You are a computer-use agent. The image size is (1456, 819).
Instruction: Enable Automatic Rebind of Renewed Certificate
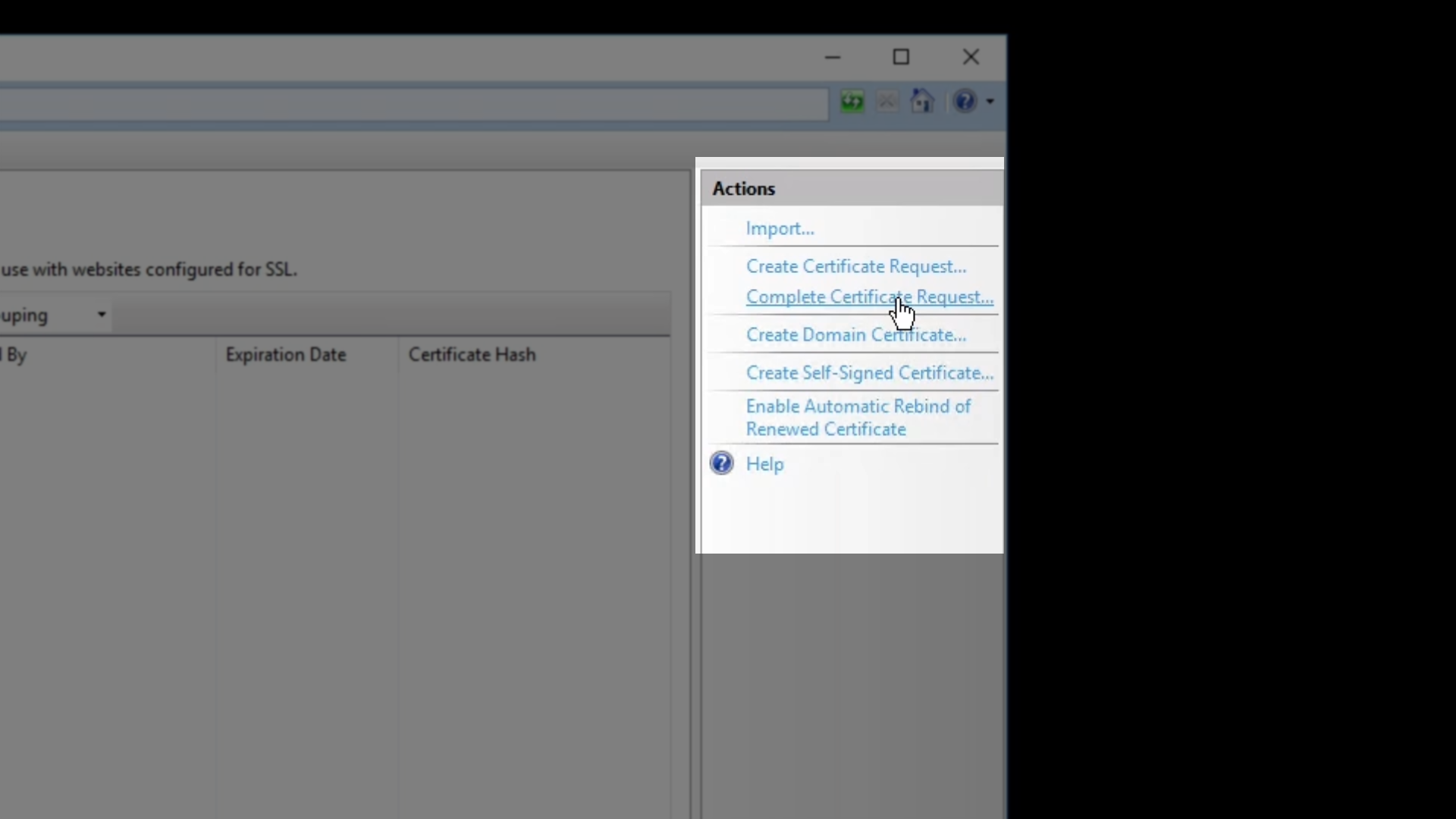(x=857, y=417)
